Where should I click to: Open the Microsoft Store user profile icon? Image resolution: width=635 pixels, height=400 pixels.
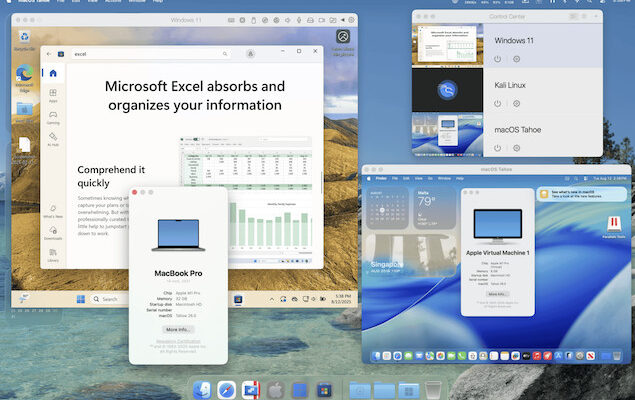pyautogui.click(x=250, y=53)
